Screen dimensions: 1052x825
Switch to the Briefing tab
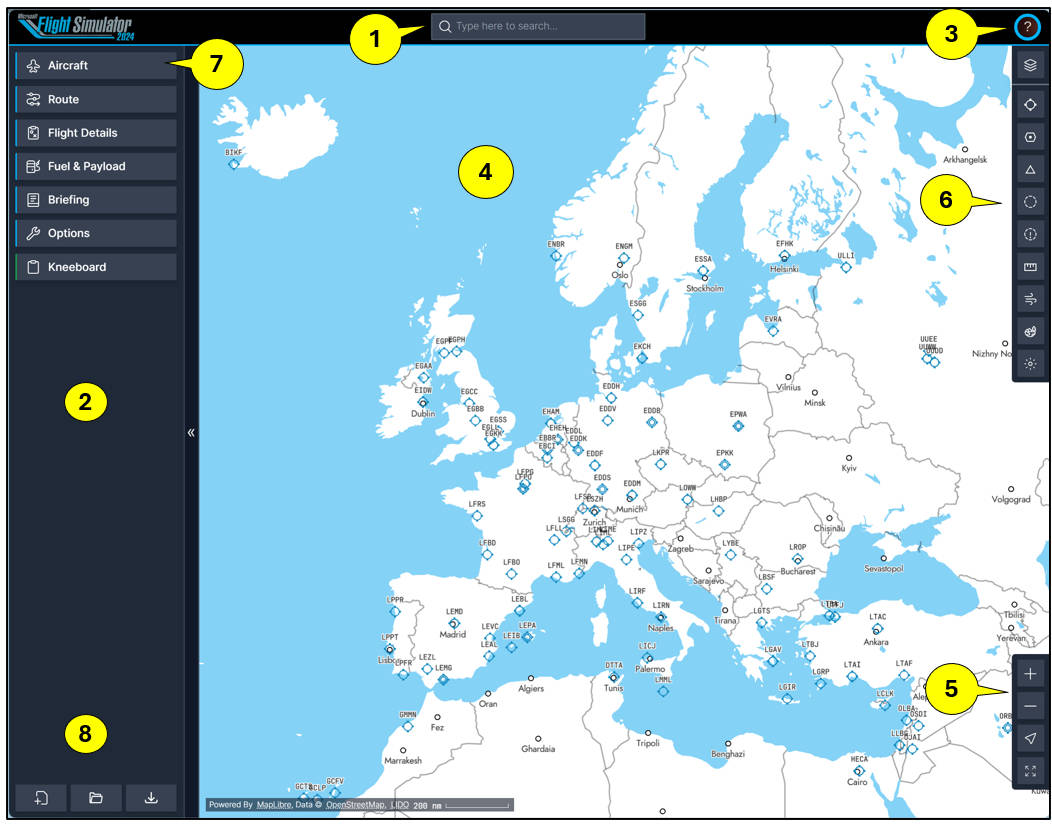pos(96,199)
